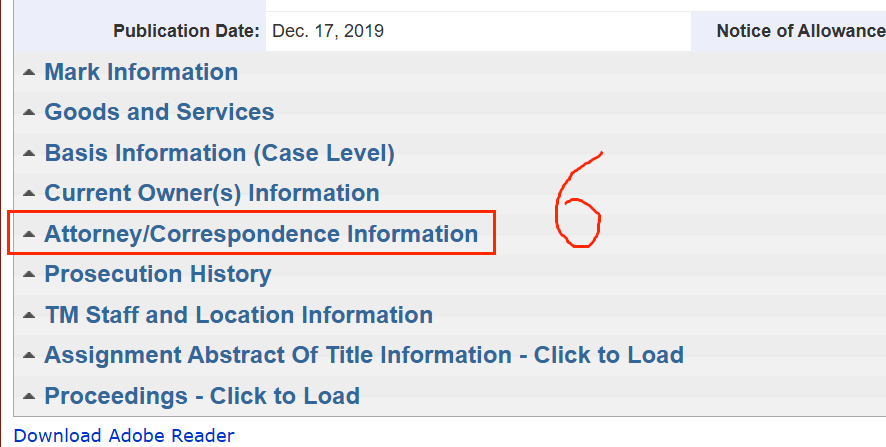This screenshot has height=447, width=886.
Task: Click the triangle next to Goods and Services
Action: (x=29, y=112)
